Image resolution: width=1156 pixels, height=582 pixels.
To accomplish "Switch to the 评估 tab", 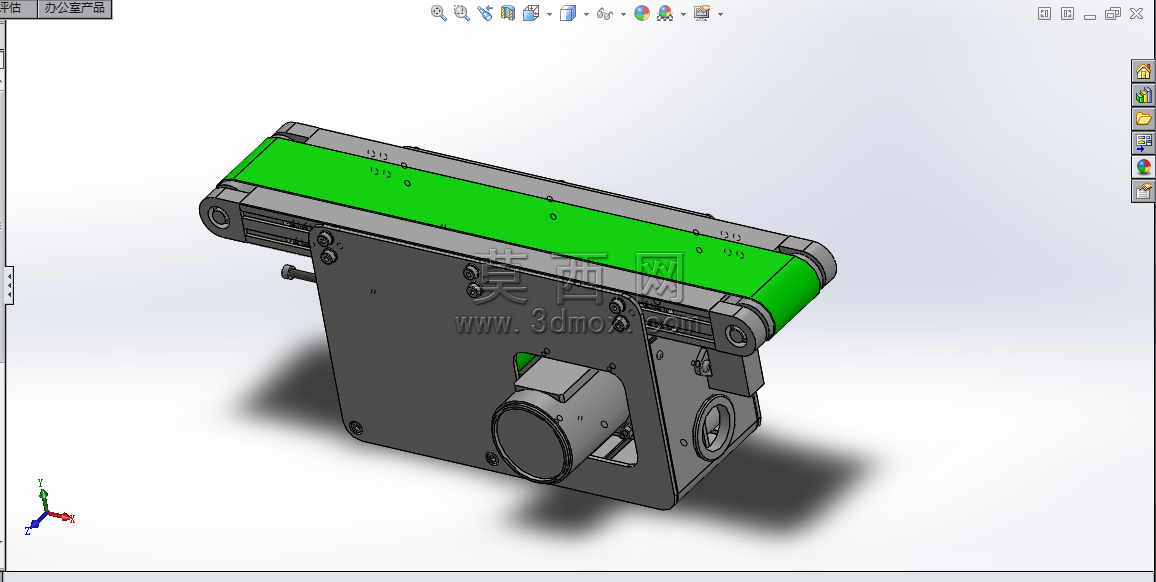I will pos(16,8).
